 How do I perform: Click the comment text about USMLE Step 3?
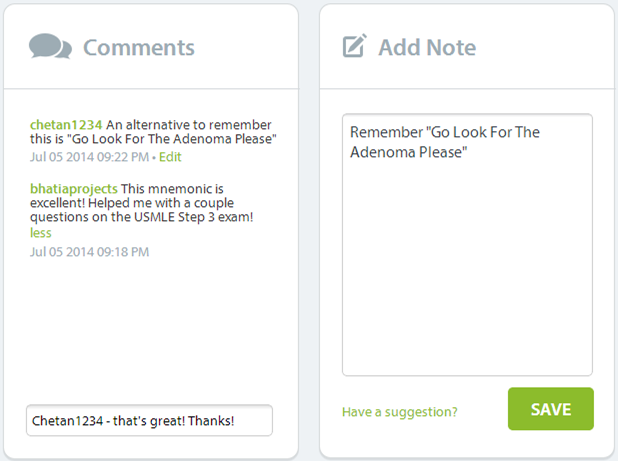pyautogui.click(x=141, y=217)
